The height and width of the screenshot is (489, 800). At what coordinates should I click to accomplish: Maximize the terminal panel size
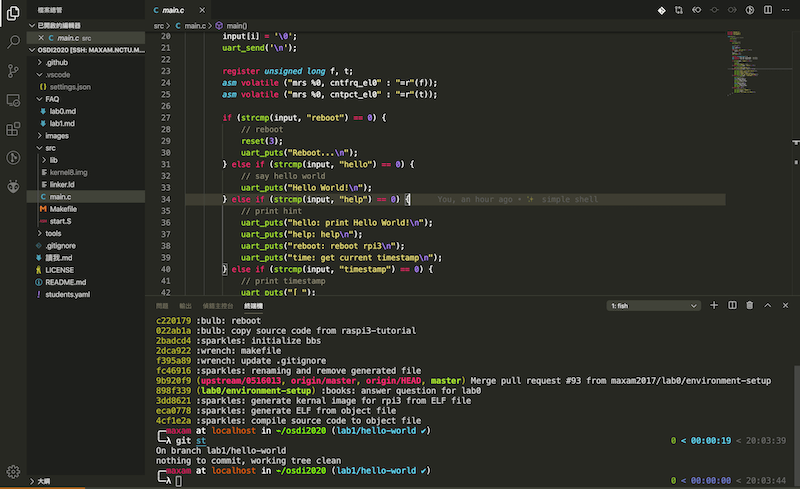[768, 305]
